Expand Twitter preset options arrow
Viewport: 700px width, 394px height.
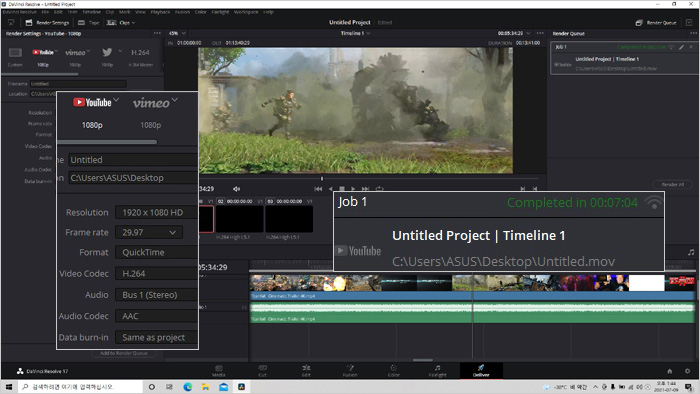pyautogui.click(x=120, y=51)
